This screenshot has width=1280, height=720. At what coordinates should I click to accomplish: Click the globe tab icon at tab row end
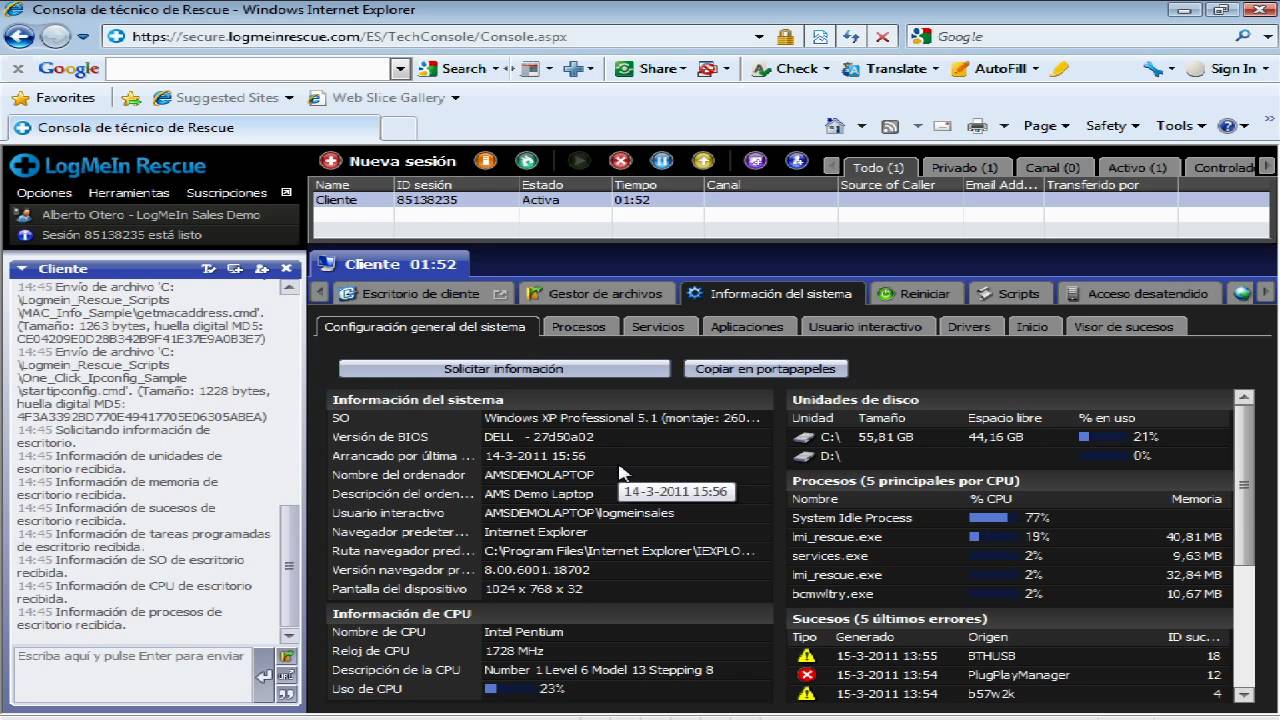click(1243, 293)
